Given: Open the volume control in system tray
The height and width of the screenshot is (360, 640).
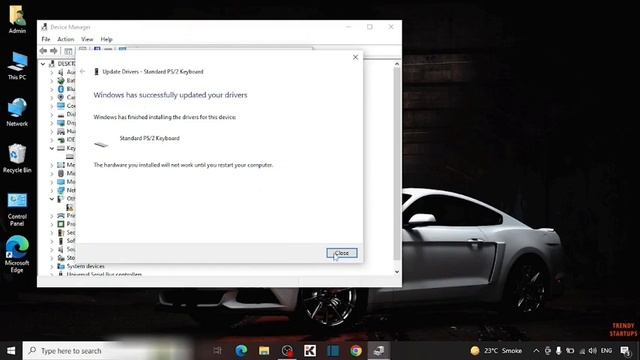Looking at the screenshot, I should coord(593,351).
